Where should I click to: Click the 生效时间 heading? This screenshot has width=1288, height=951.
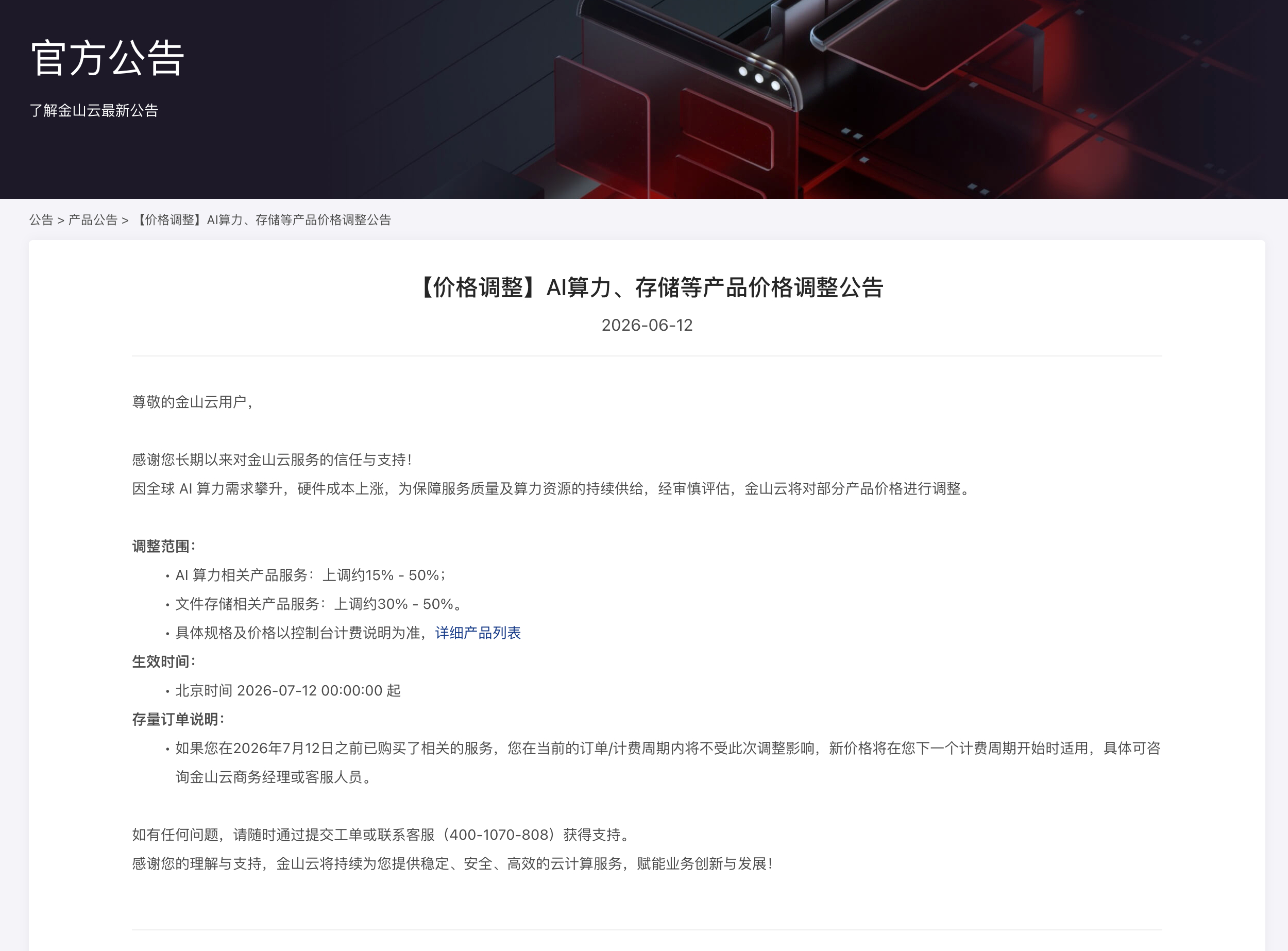point(164,661)
